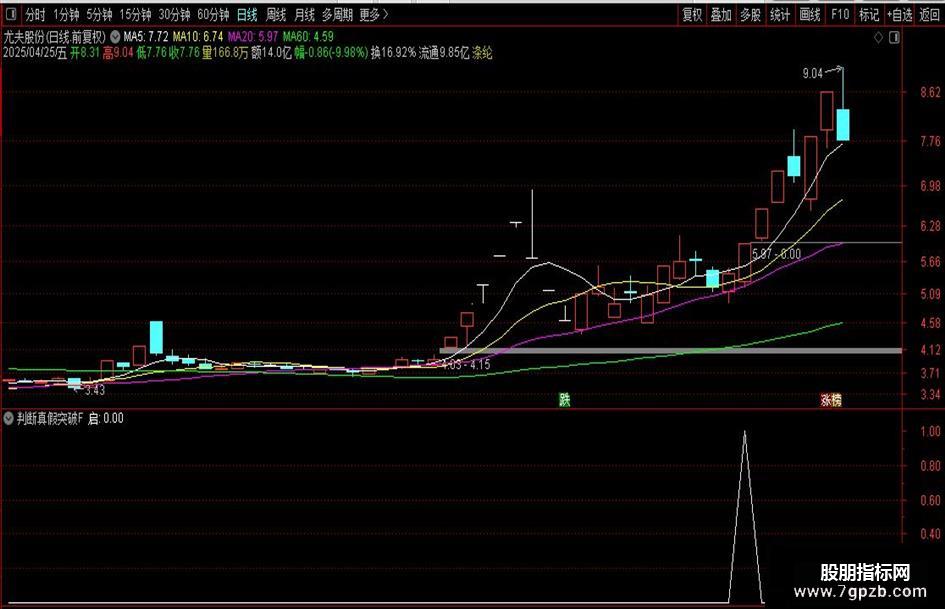
Task: Switch to the 60分钟 period tab
Action: (x=213, y=14)
